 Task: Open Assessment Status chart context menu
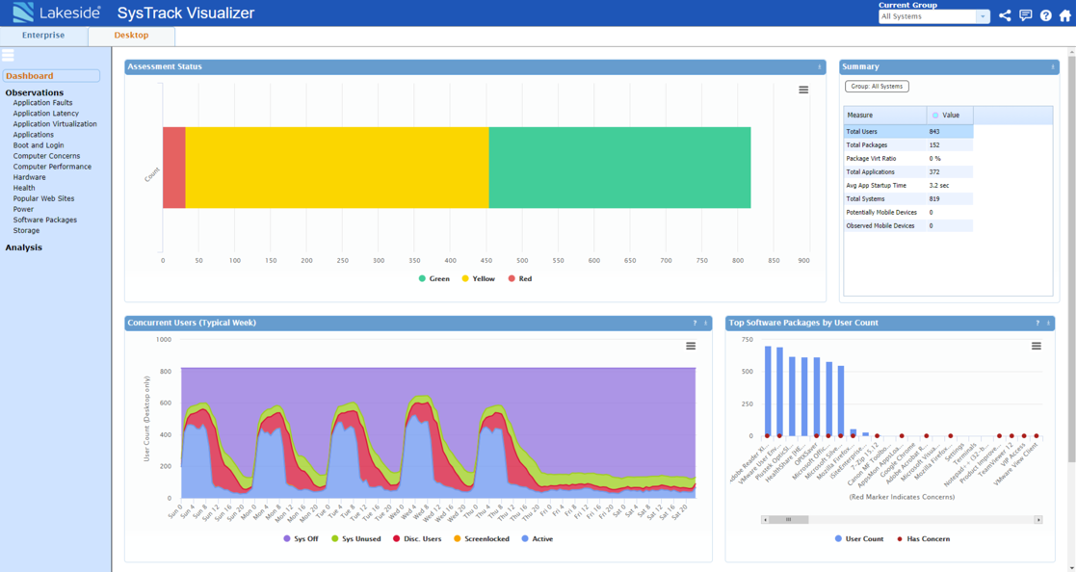coord(804,90)
